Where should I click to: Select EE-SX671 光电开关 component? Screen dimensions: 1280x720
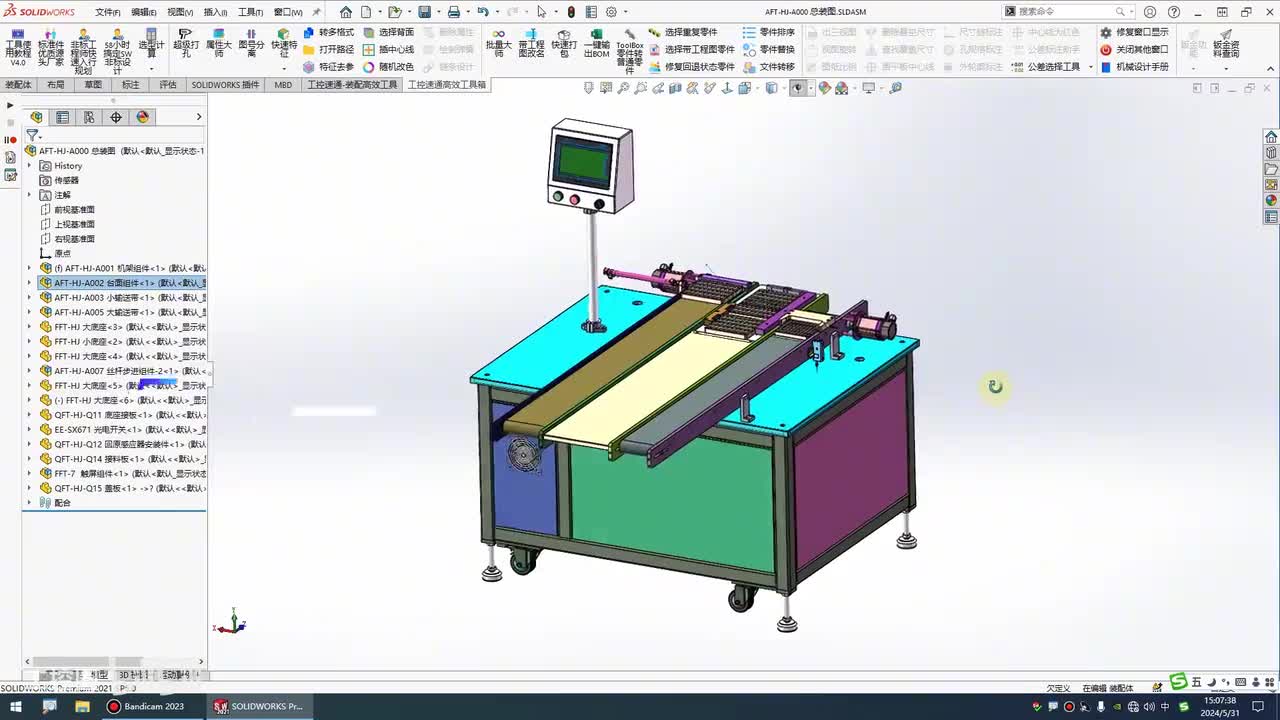(x=122, y=430)
